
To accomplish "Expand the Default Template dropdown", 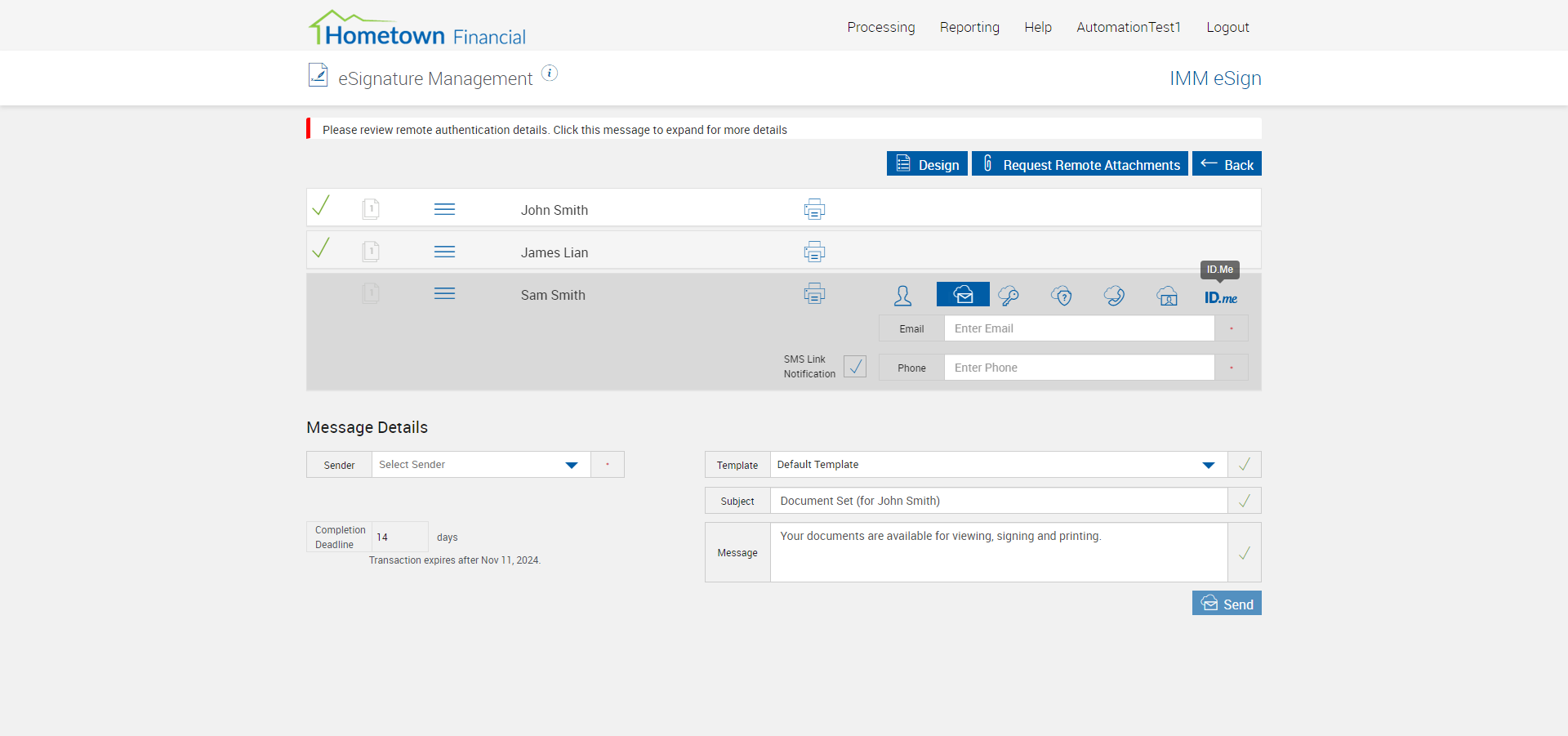I will pos(998,465).
